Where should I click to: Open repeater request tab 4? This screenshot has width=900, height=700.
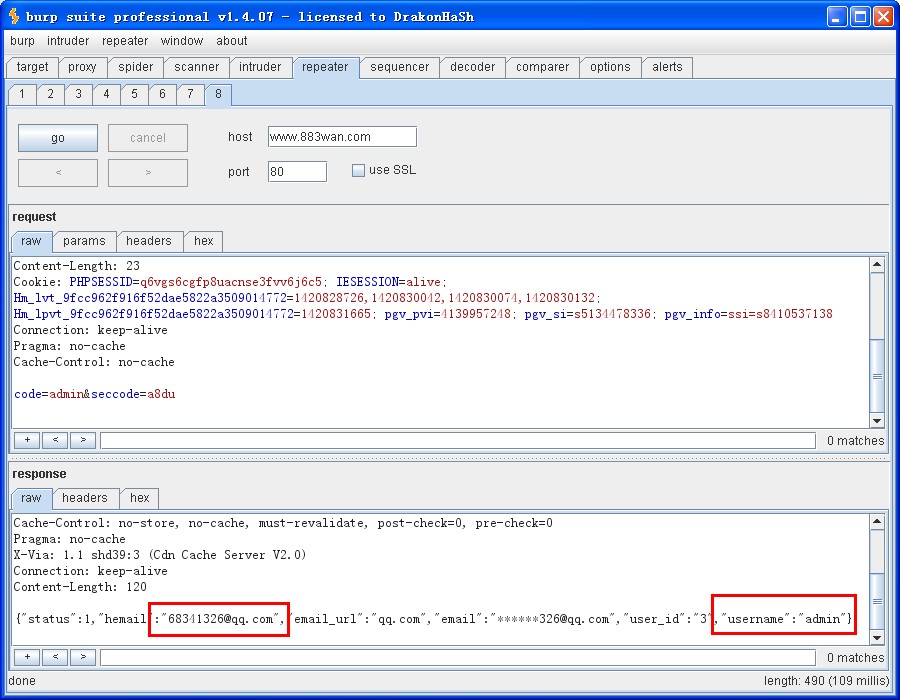click(106, 94)
